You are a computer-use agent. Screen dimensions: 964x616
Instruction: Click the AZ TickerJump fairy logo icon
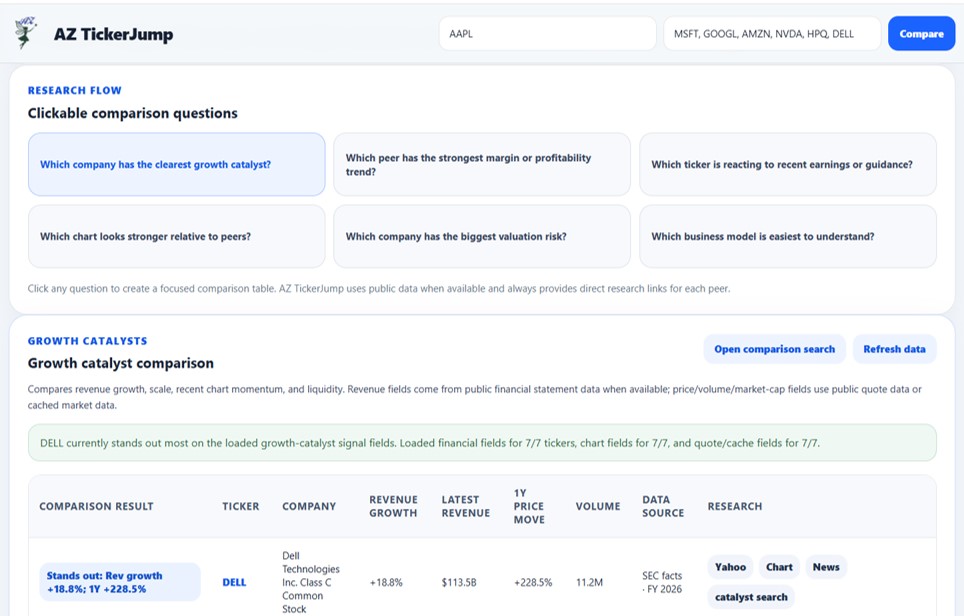tap(25, 33)
